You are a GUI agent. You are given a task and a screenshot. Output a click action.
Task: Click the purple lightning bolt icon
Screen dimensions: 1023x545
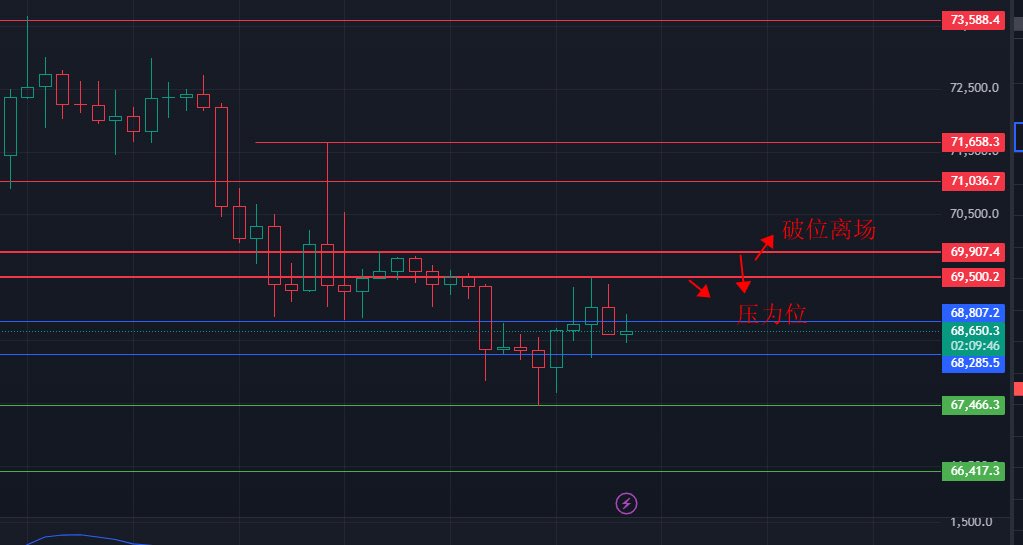tap(626, 503)
